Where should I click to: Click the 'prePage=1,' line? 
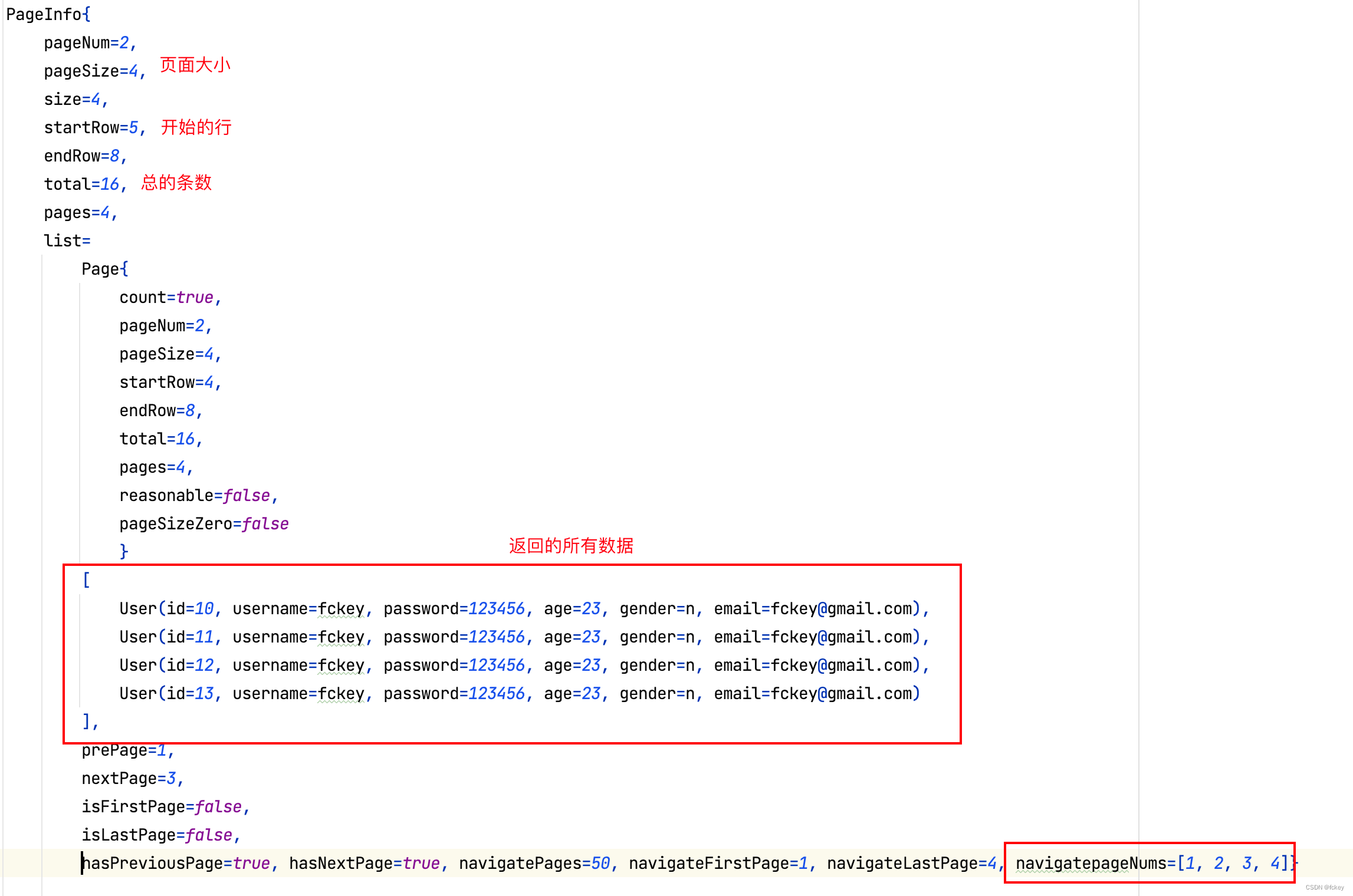[x=128, y=750]
